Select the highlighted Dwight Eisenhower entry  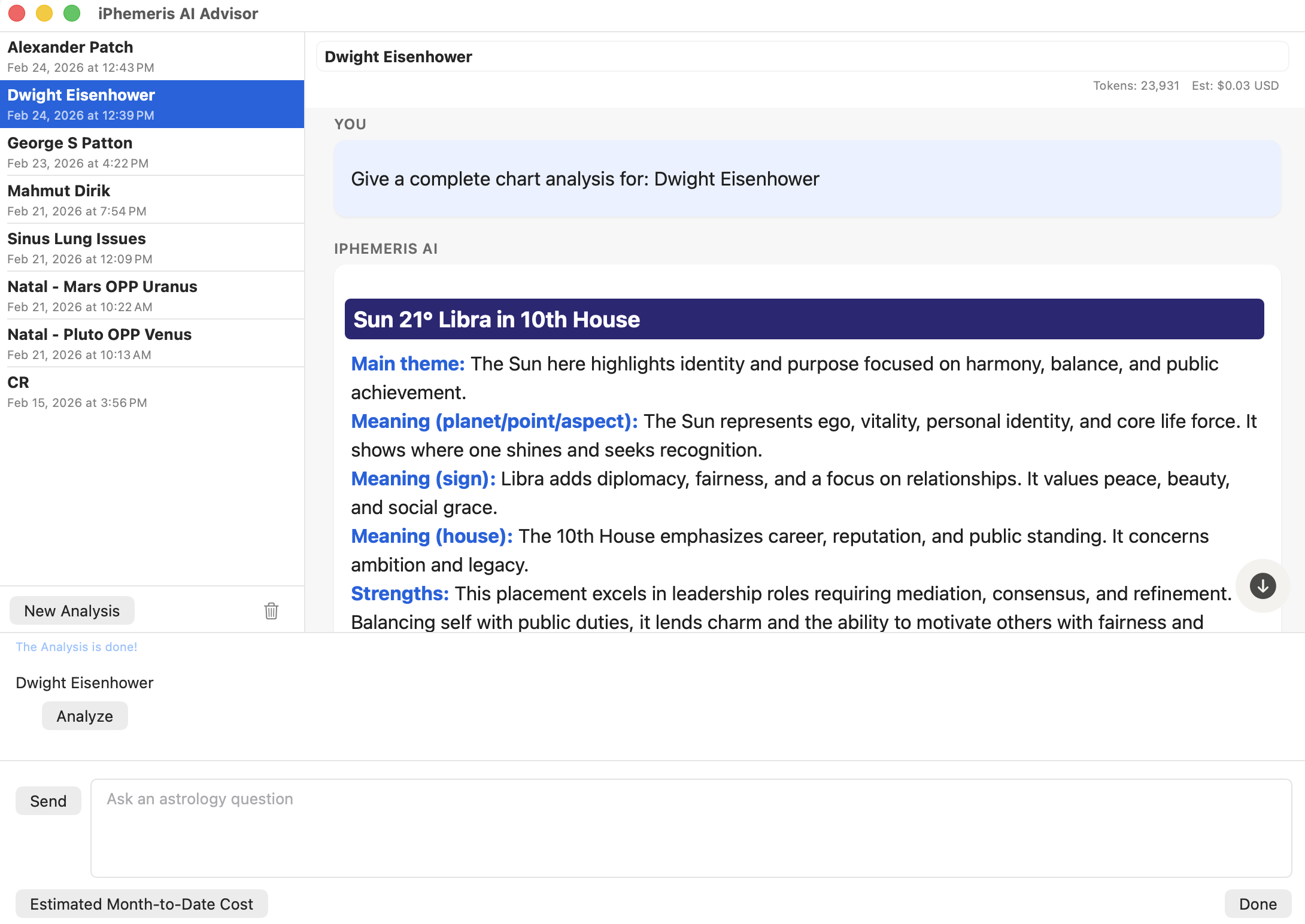tap(152, 104)
